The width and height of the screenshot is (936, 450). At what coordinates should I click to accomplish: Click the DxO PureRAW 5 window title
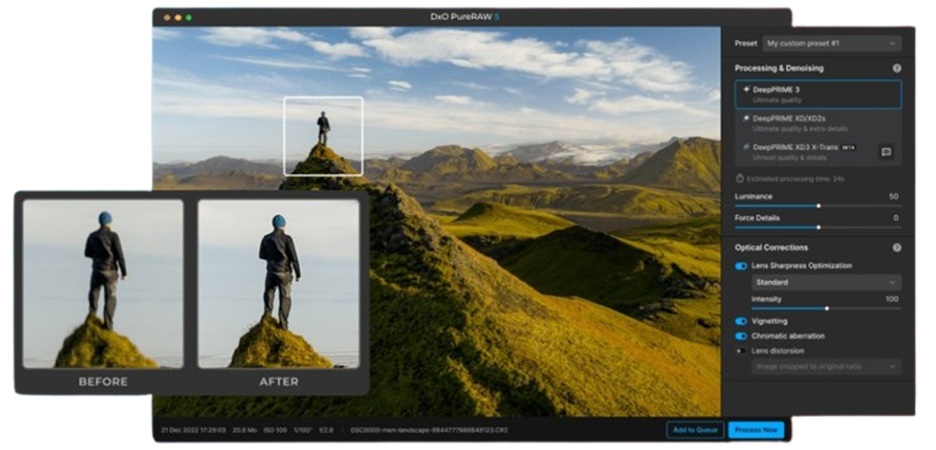465,17
